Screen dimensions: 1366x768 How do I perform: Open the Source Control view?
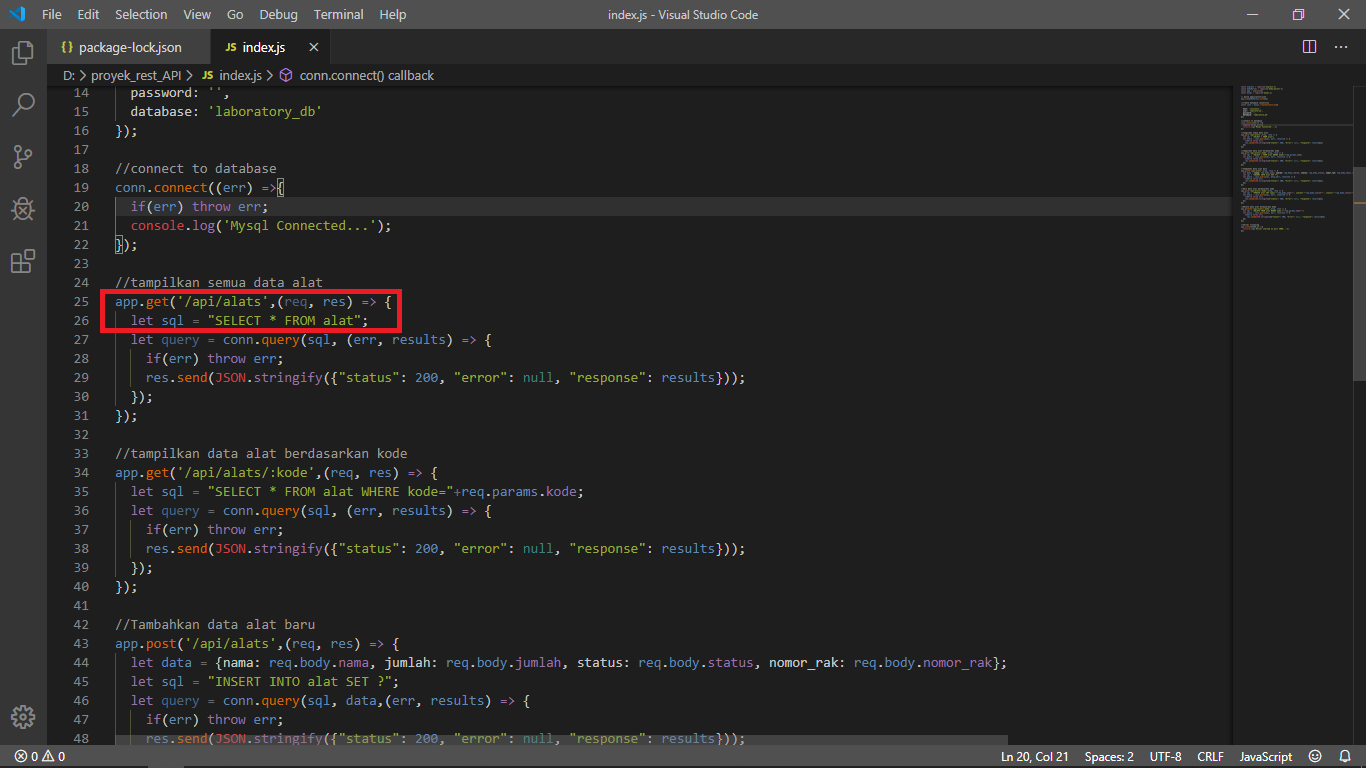pos(22,157)
